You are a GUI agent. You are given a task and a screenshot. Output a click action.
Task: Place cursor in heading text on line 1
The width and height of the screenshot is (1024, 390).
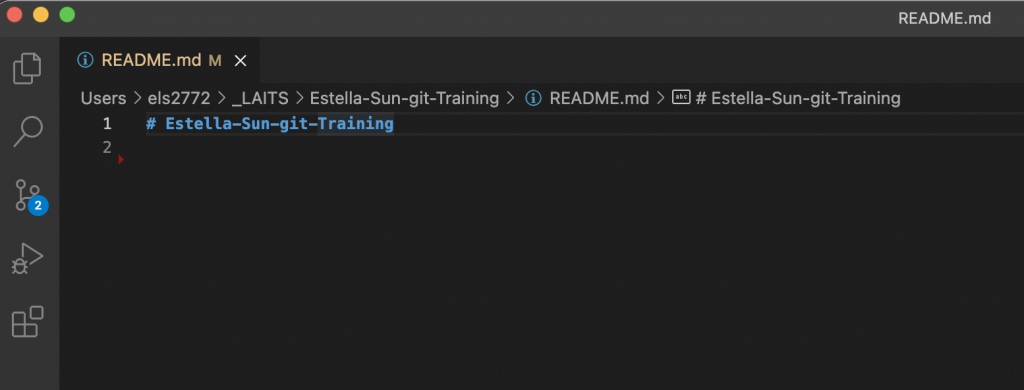pyautogui.click(x=270, y=123)
